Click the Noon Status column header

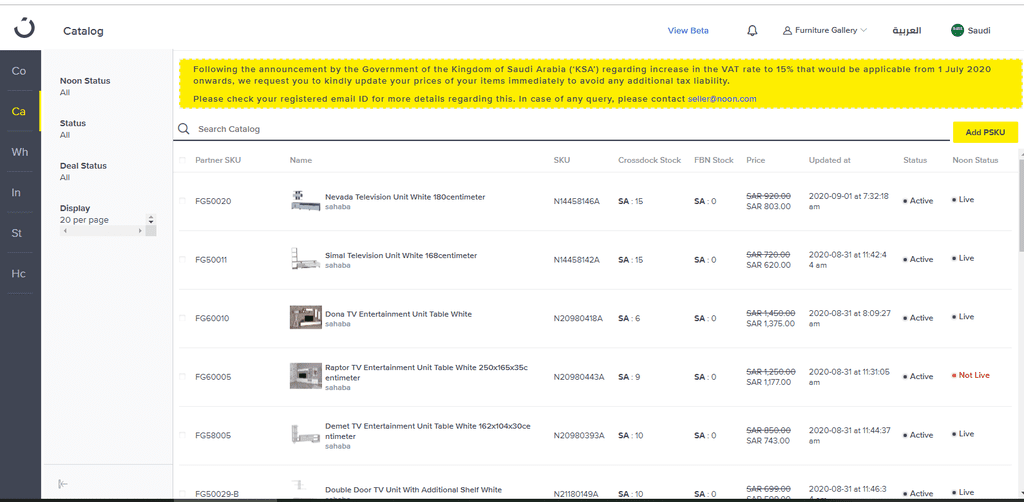975,160
